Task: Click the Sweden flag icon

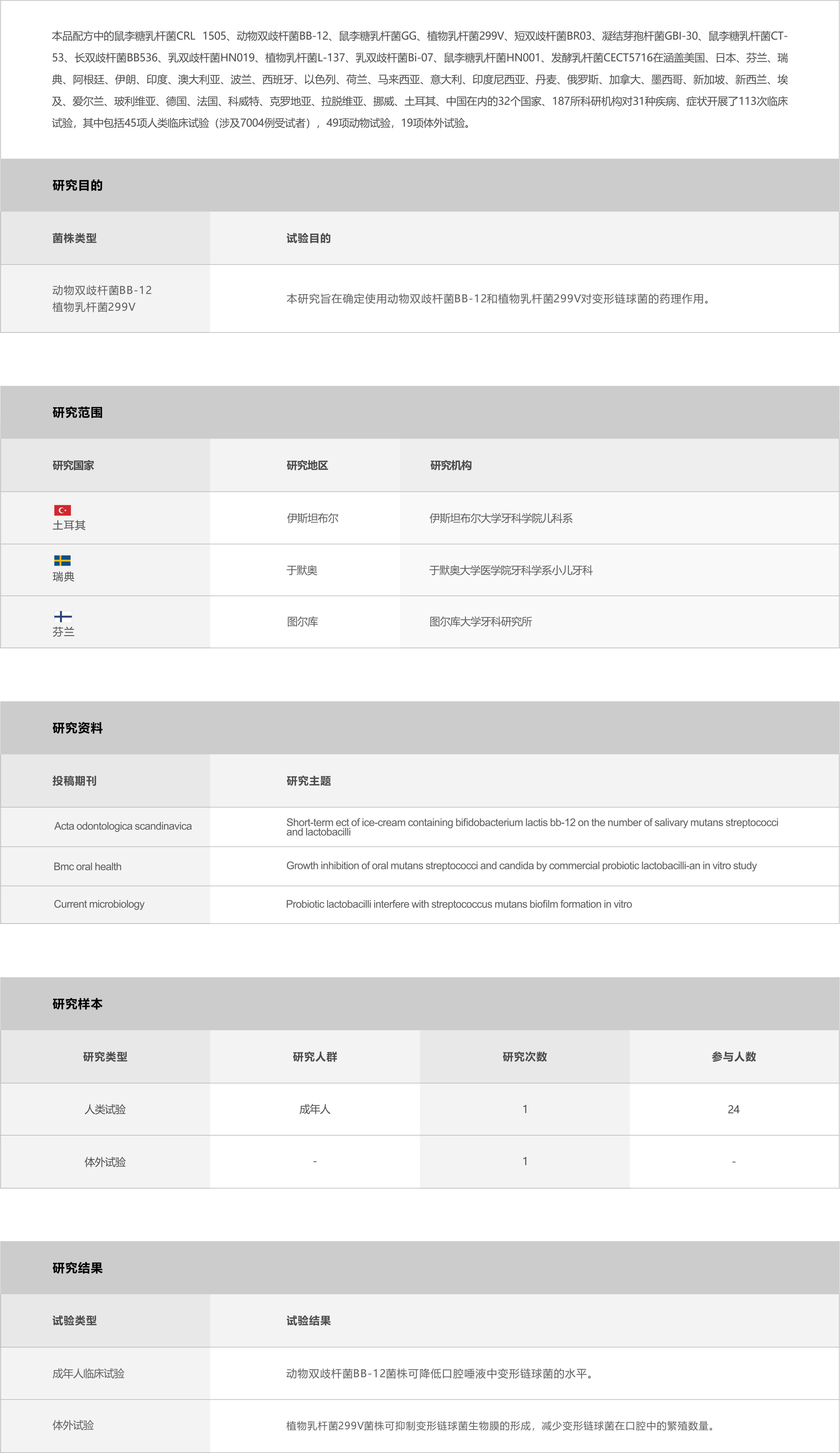Action: pos(62,560)
